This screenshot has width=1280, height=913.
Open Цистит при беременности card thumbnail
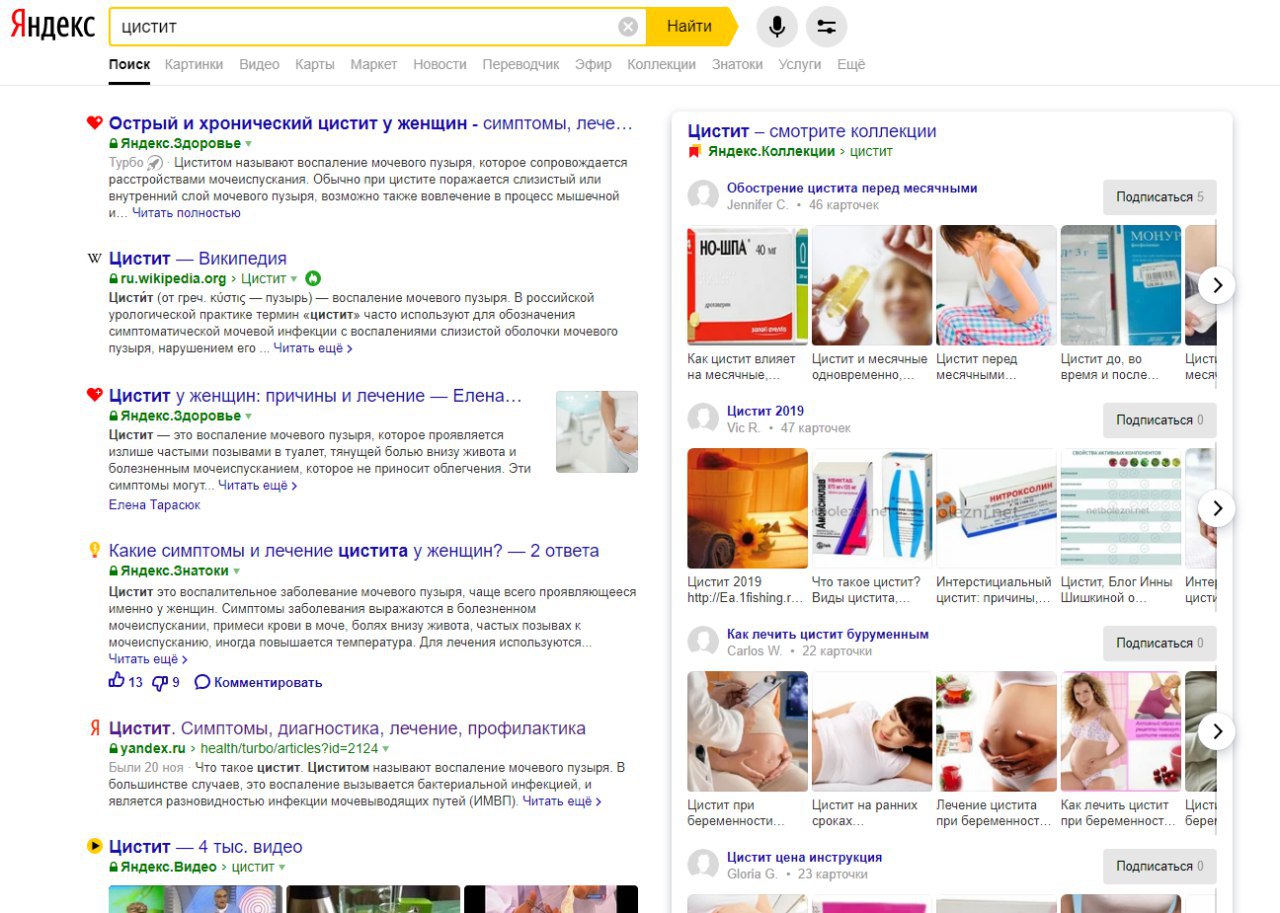pyautogui.click(x=748, y=731)
